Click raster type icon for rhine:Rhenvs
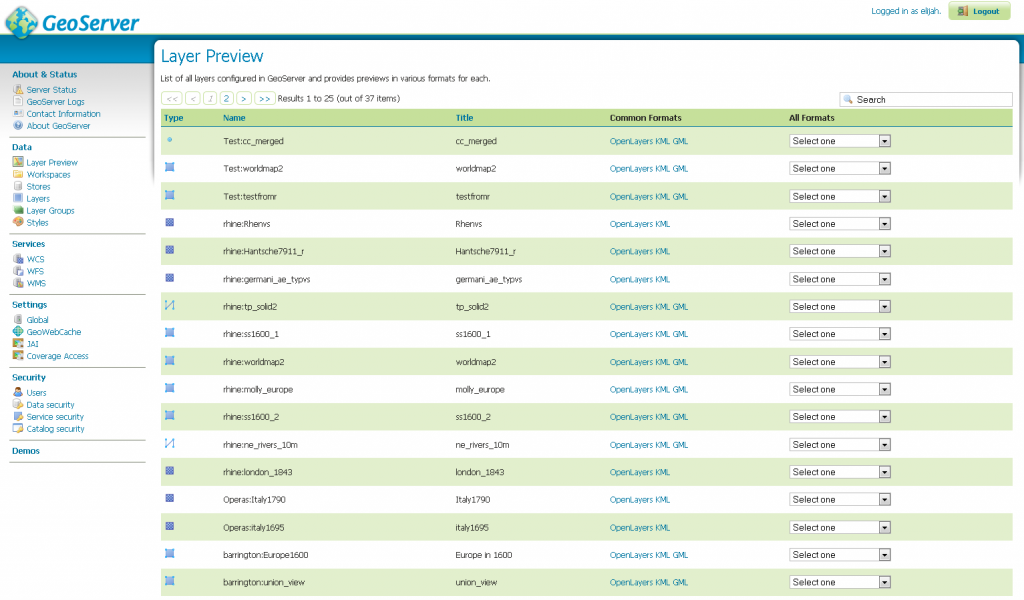Screen dimensions: 1024x600 click(170, 223)
